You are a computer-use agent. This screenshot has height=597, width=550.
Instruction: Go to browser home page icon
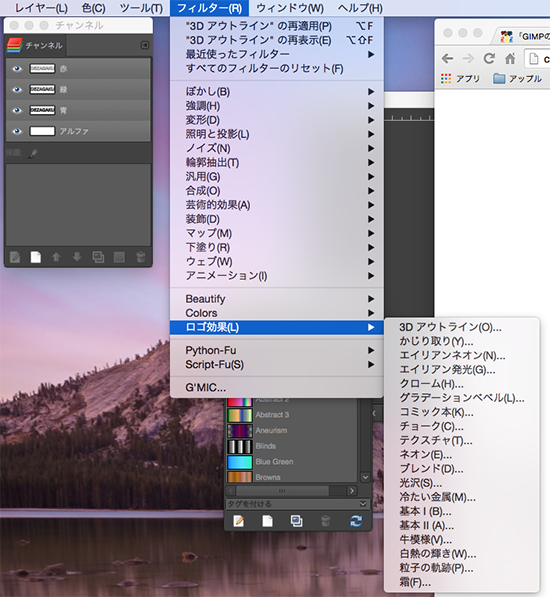(510, 59)
